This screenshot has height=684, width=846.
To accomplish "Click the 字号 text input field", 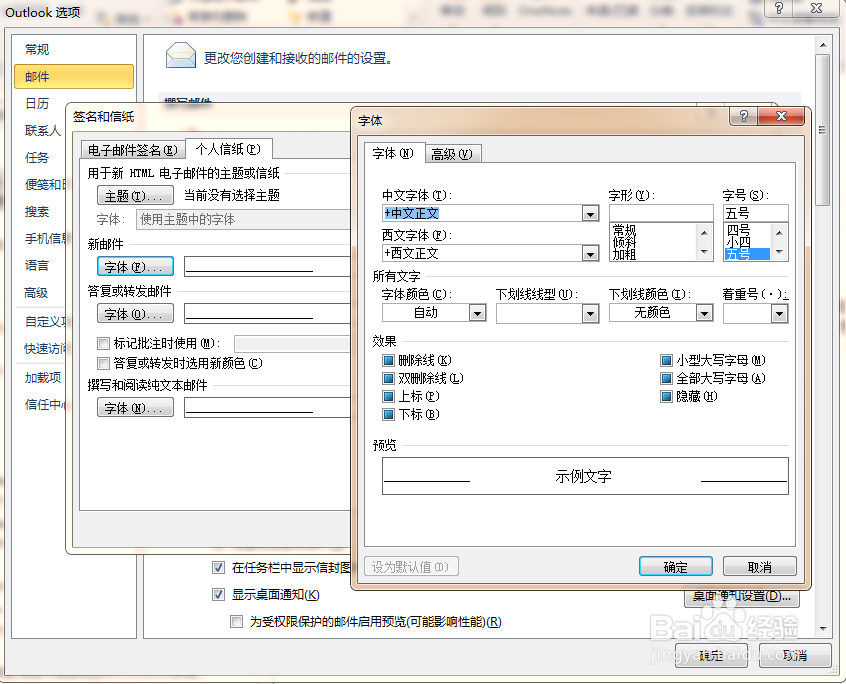I will pos(755,213).
